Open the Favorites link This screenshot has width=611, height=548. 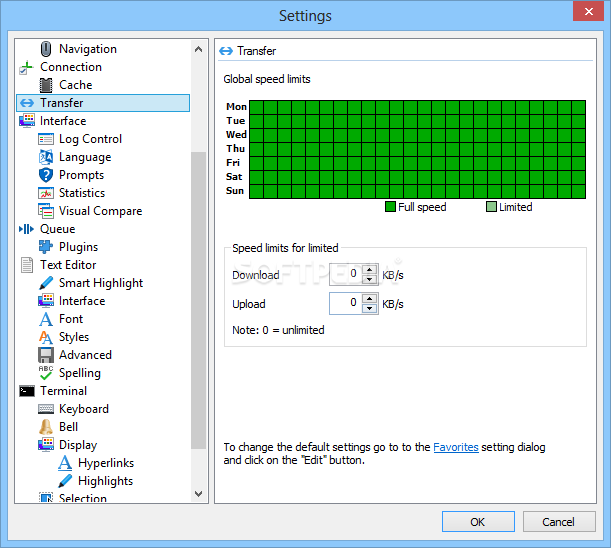click(456, 447)
